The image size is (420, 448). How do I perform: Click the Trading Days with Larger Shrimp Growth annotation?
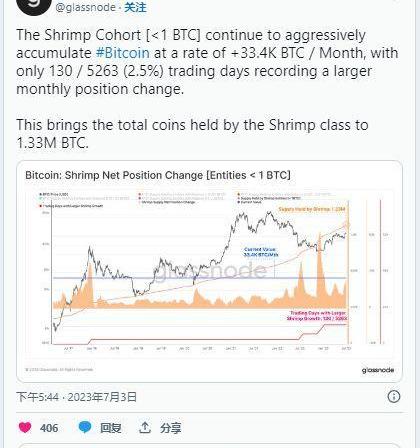[x=317, y=316]
